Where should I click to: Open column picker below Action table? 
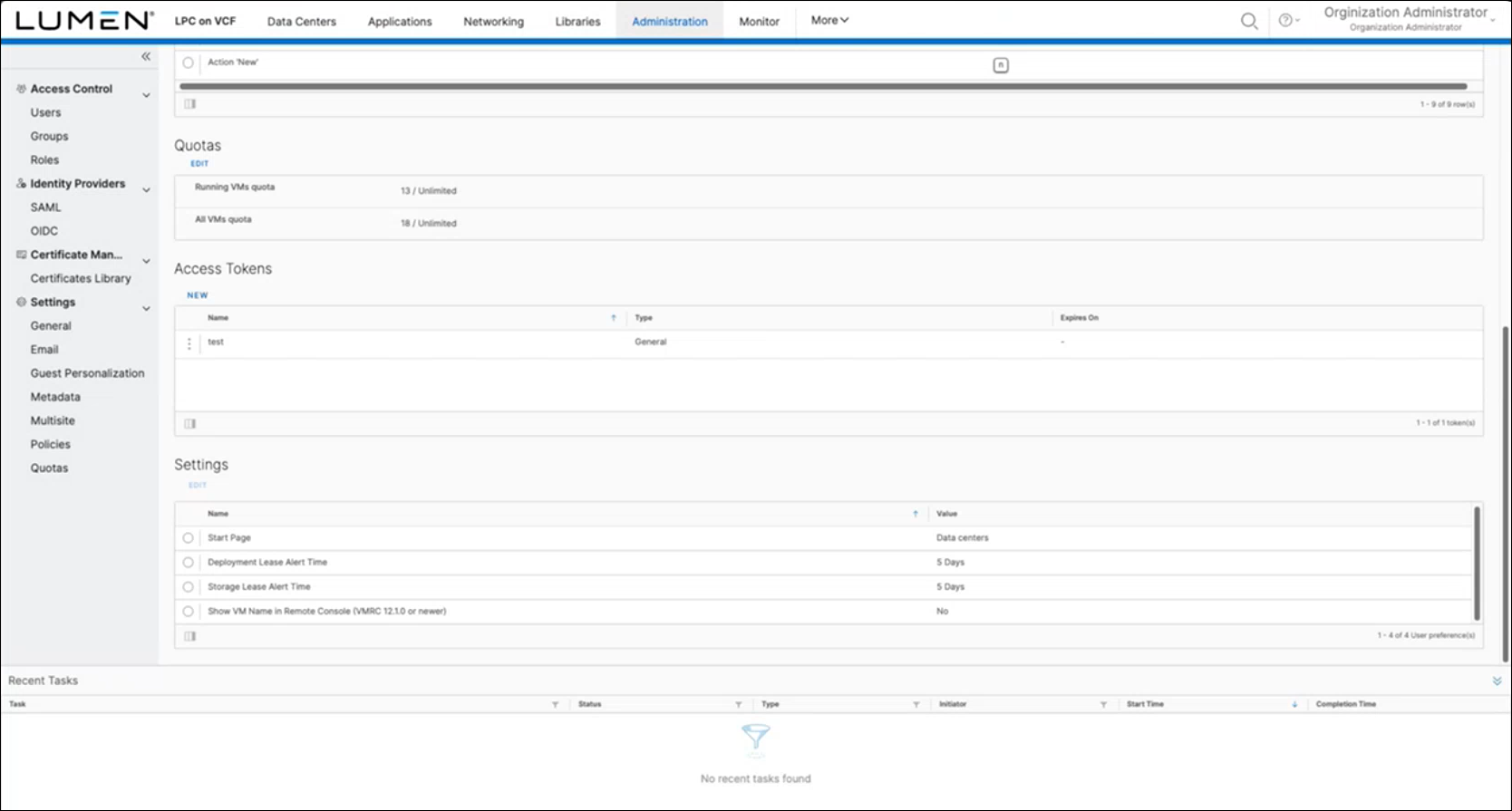pyautogui.click(x=190, y=104)
